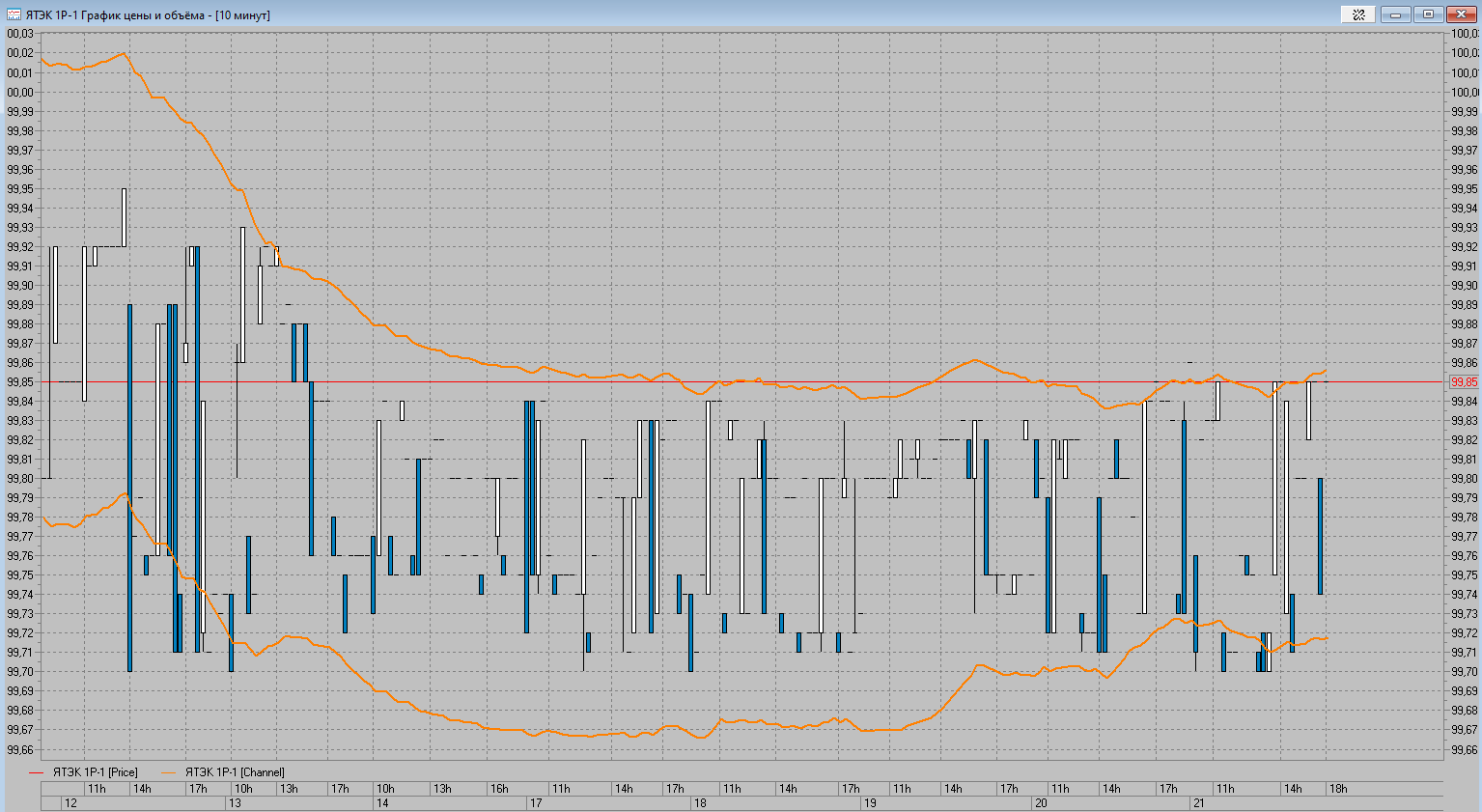Click the 18h label on the hour axis
Viewport: 1482px width, 812px height.
(x=1338, y=789)
